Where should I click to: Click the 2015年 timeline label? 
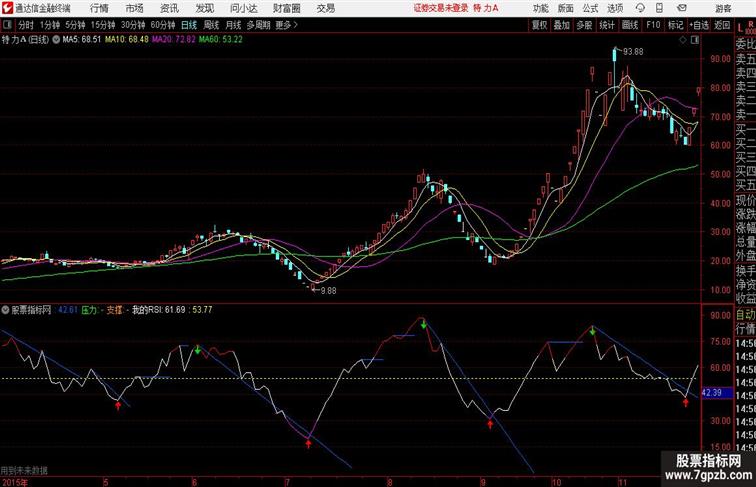14,482
